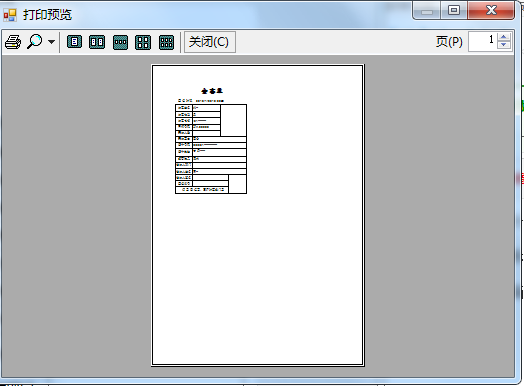Decrease page number with down arrow
The width and height of the screenshot is (524, 386).
point(504,45)
